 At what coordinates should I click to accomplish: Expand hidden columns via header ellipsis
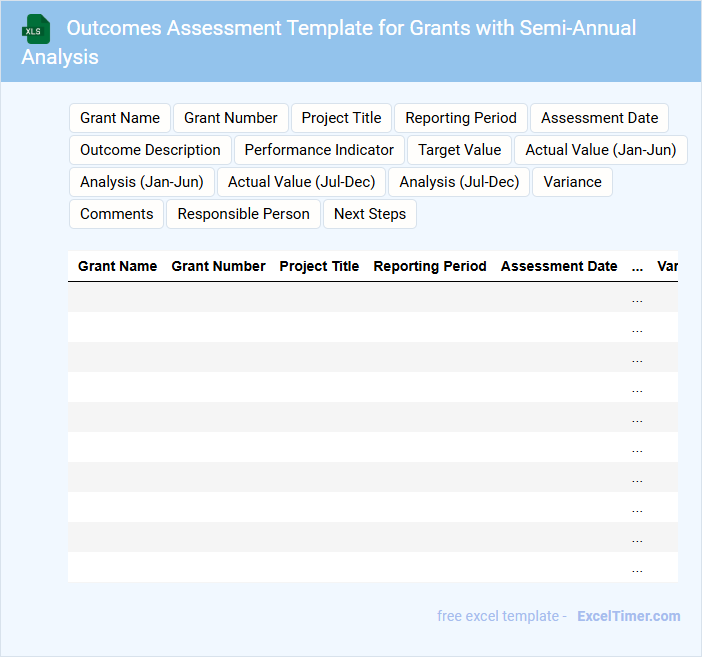tap(637, 267)
